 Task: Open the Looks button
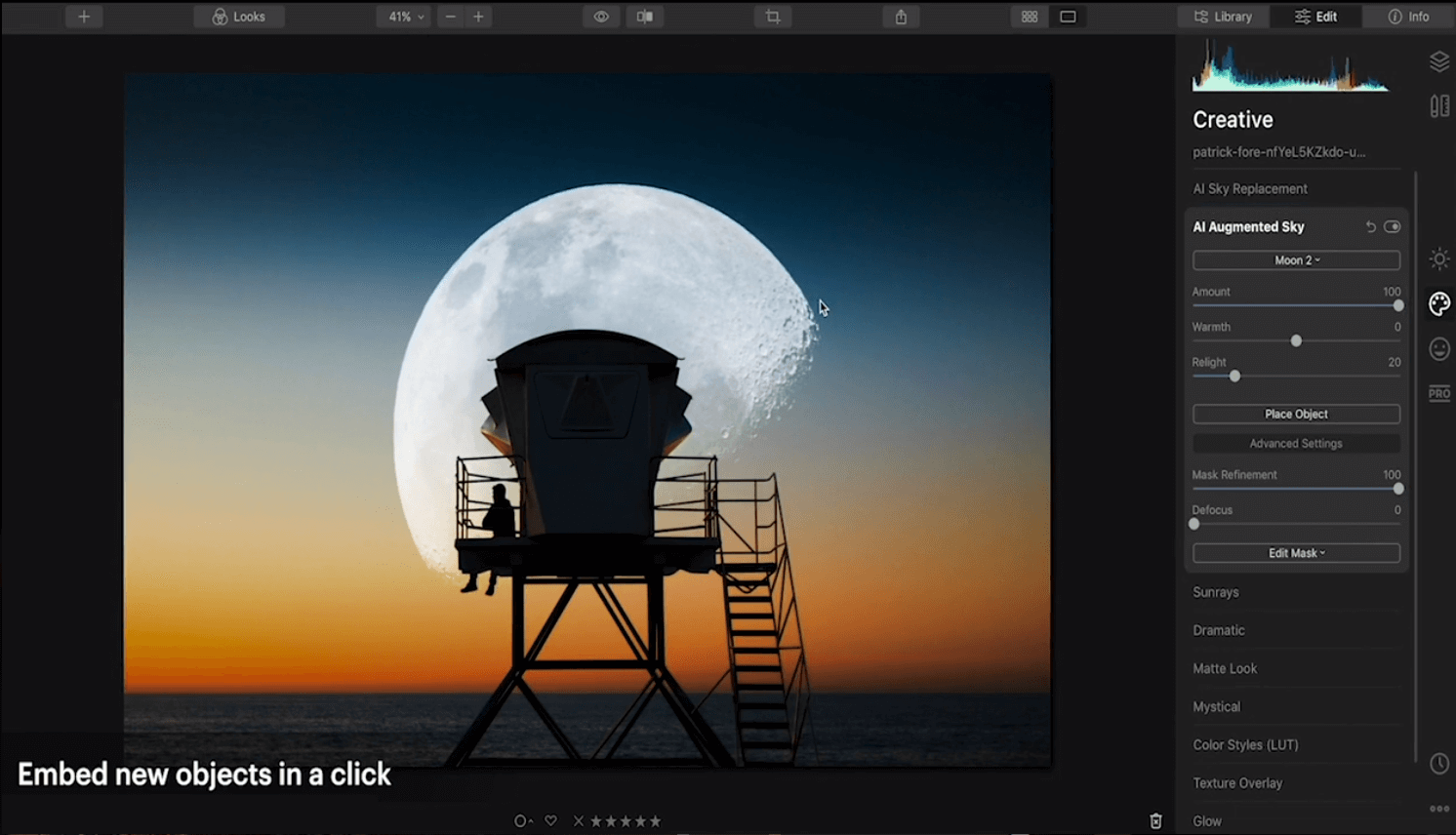[x=239, y=17]
